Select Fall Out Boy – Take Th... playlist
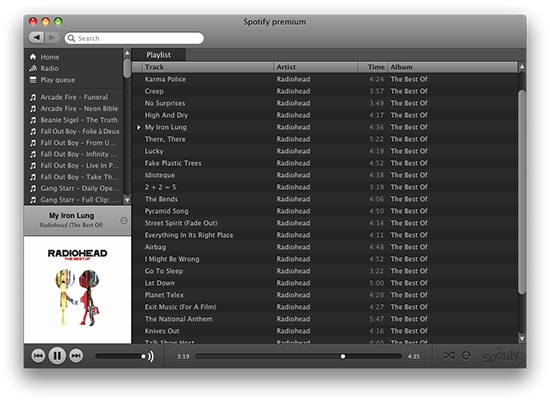550x401 pixels. click(79, 177)
